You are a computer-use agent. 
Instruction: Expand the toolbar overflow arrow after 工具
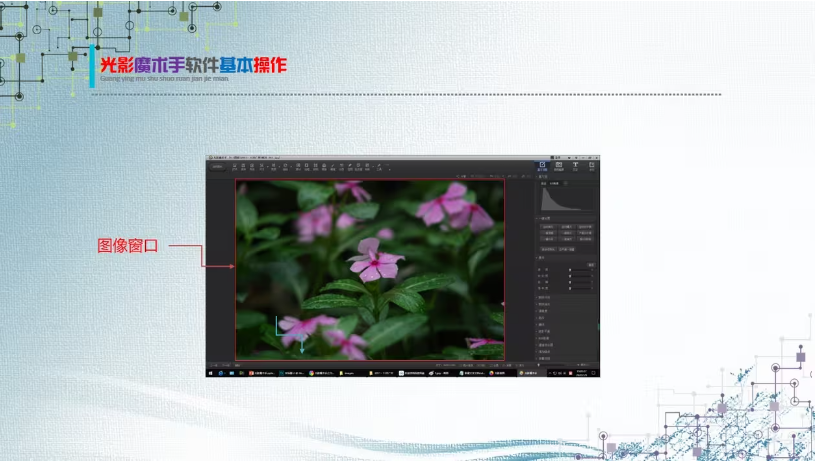390,169
